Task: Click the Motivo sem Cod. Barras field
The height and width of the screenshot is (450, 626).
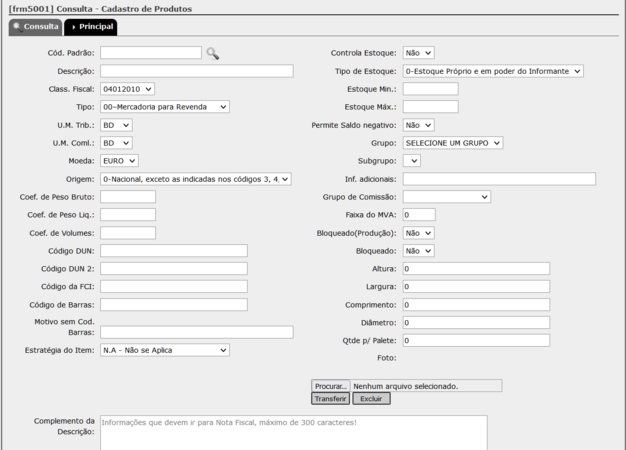Action: click(197, 332)
